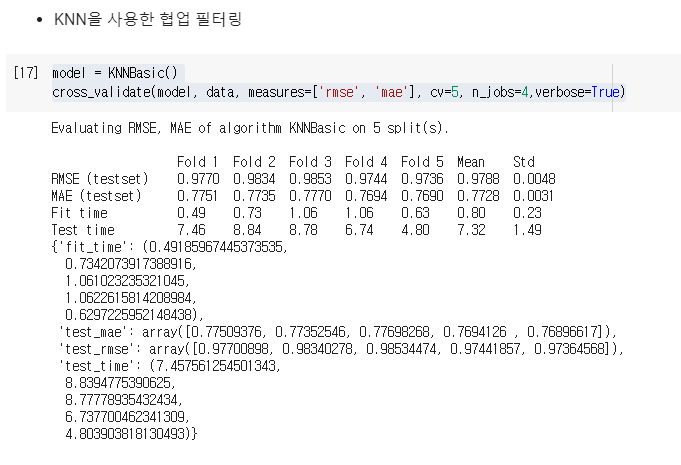681x465 pixels.
Task: Click MAE Fold 4 value 0.7694
Action: (366, 196)
